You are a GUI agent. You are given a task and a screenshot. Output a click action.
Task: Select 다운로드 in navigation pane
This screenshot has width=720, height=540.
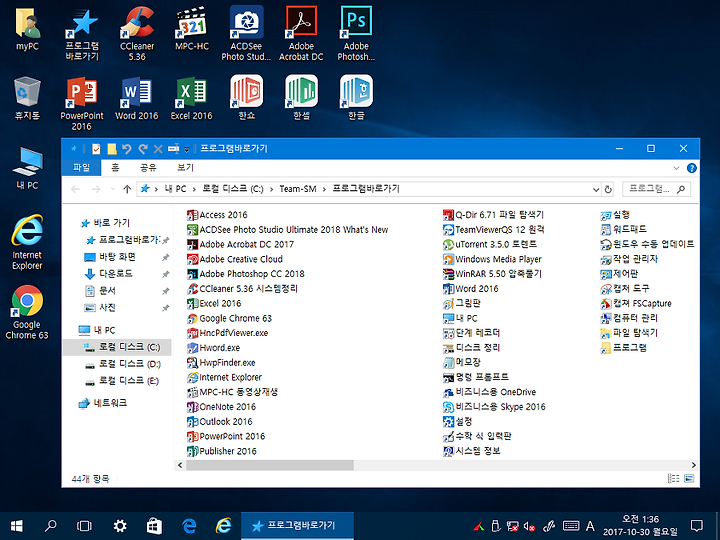click(x=116, y=274)
